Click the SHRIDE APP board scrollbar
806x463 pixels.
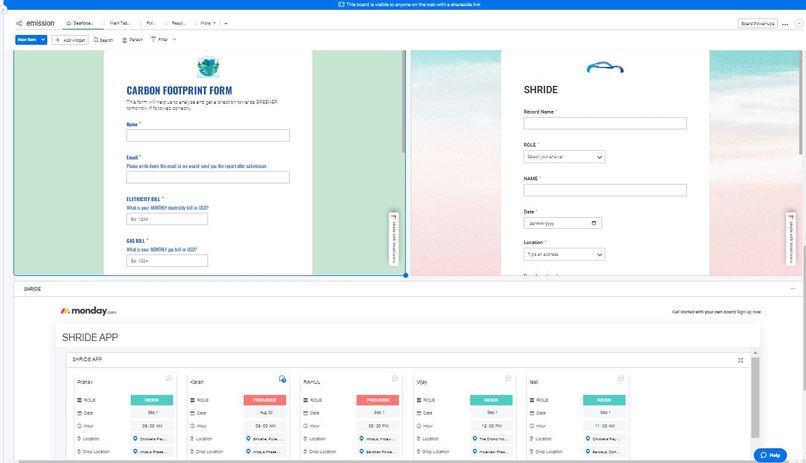pyautogui.click(x=755, y=397)
